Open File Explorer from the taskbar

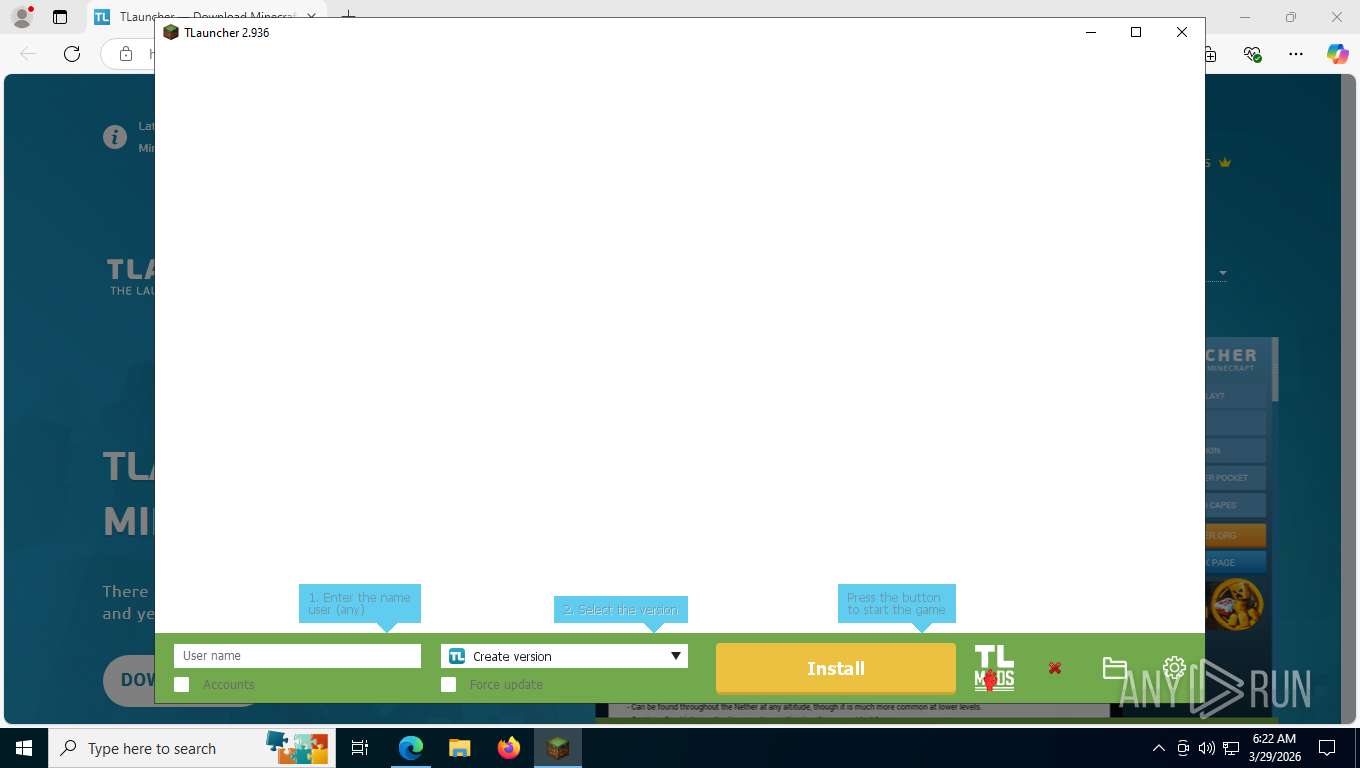coord(459,748)
